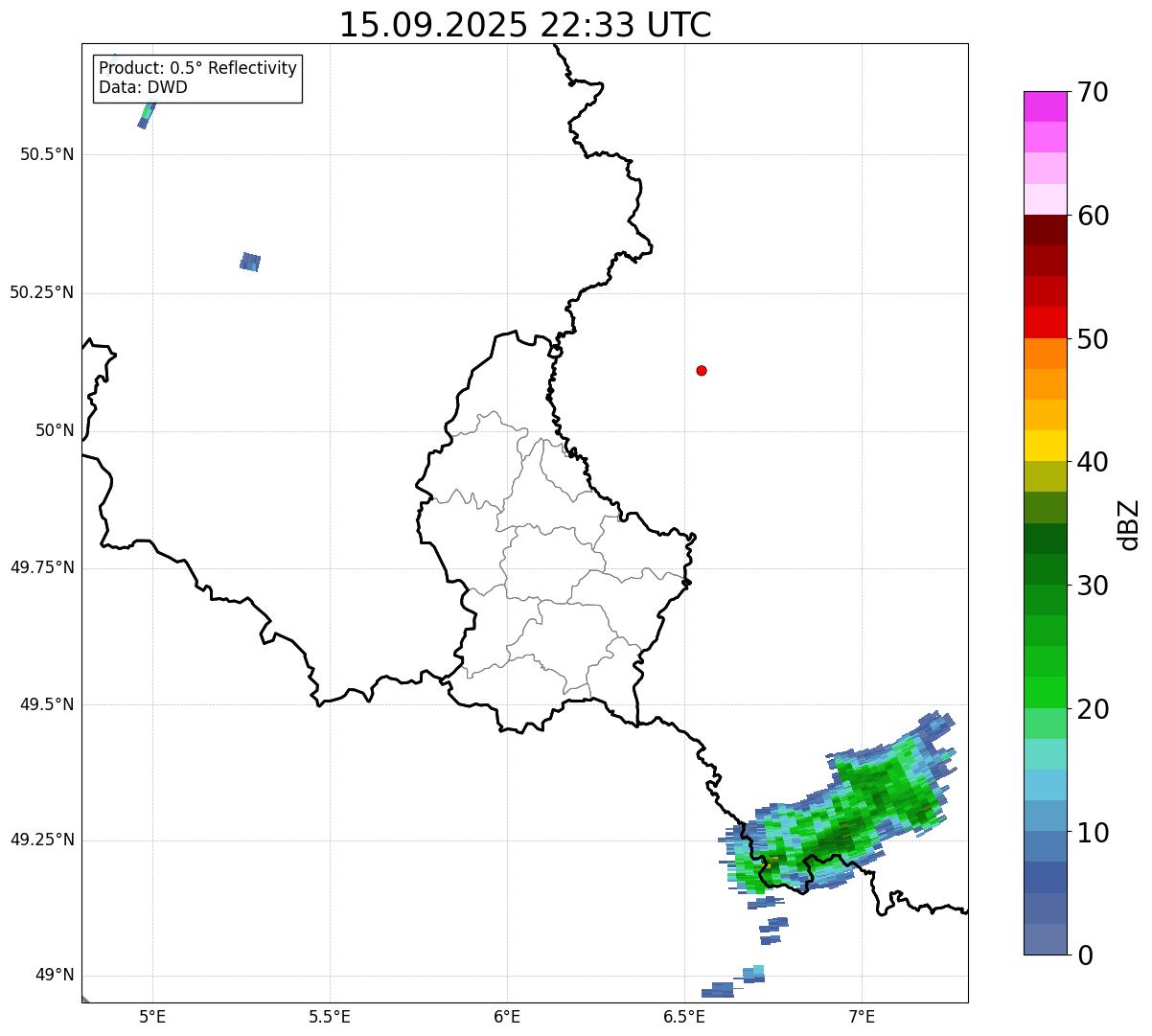Click the 5°E longitude label
Image resolution: width=1152 pixels, height=1036 pixels.
coord(152,1016)
